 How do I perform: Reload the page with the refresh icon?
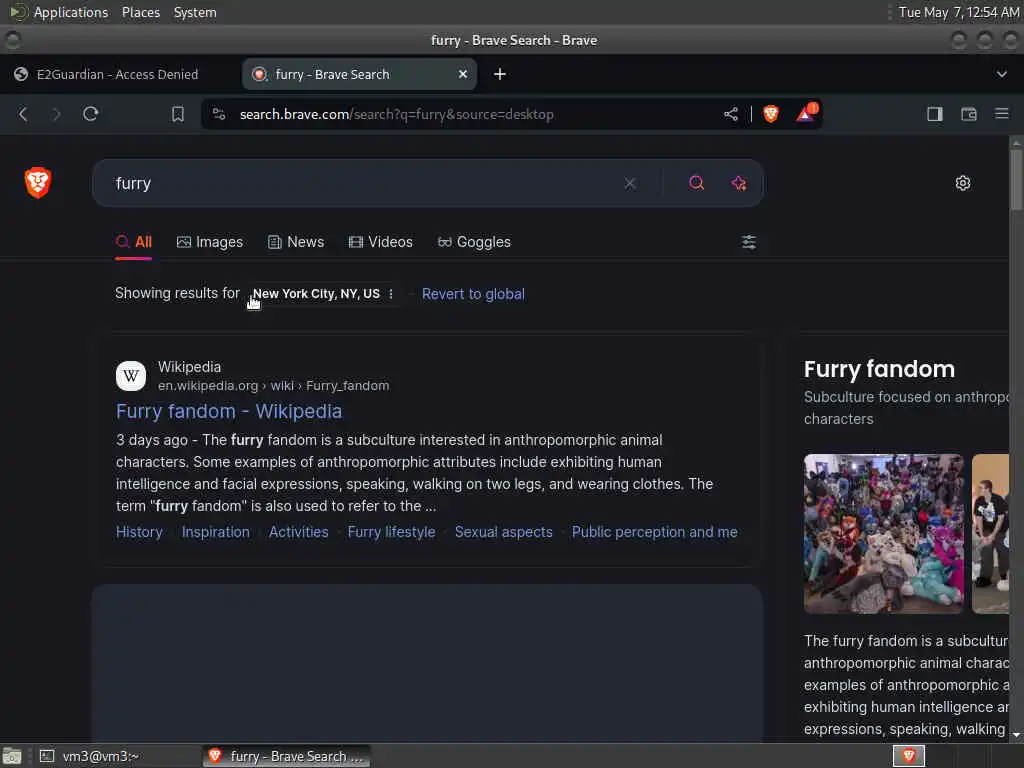click(x=91, y=114)
